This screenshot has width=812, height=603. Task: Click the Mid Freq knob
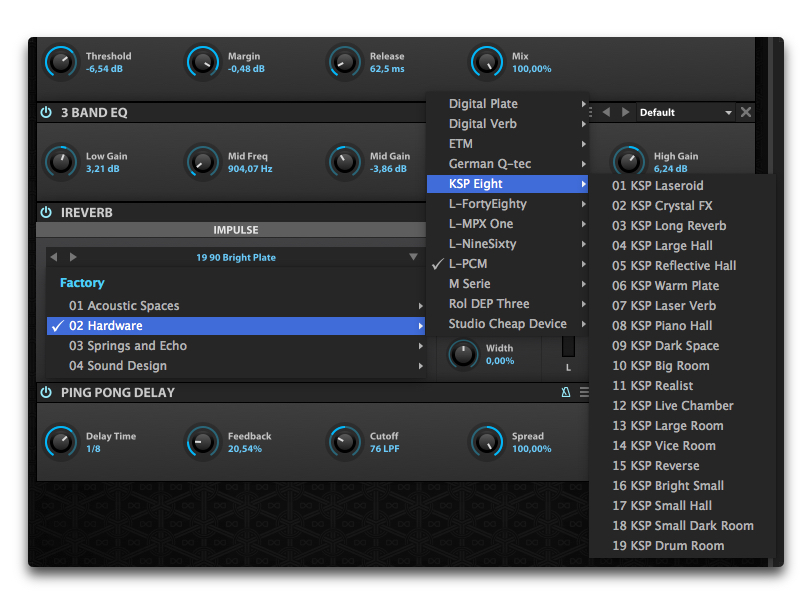[203, 162]
